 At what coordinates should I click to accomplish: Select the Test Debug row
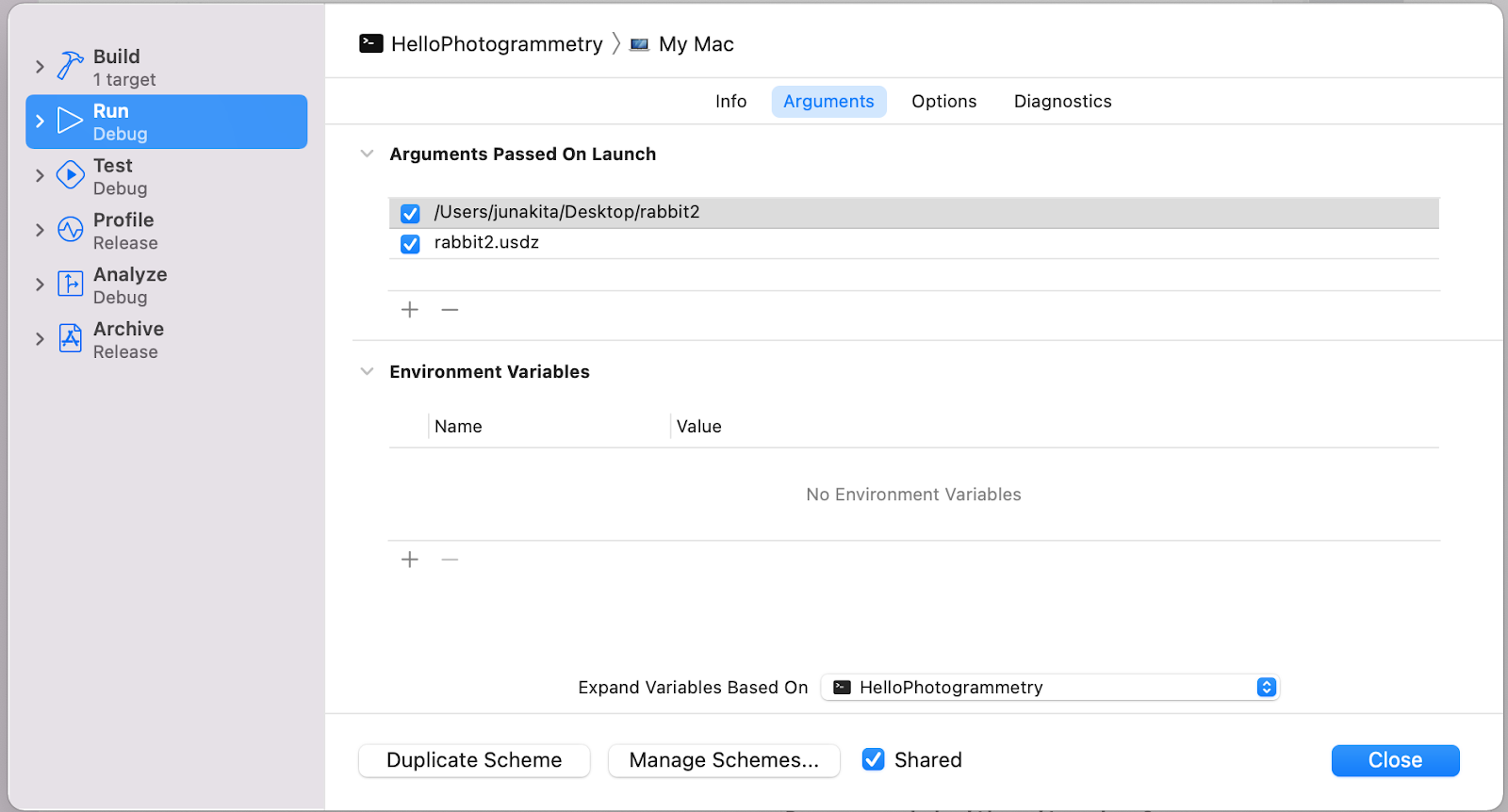tap(166, 176)
